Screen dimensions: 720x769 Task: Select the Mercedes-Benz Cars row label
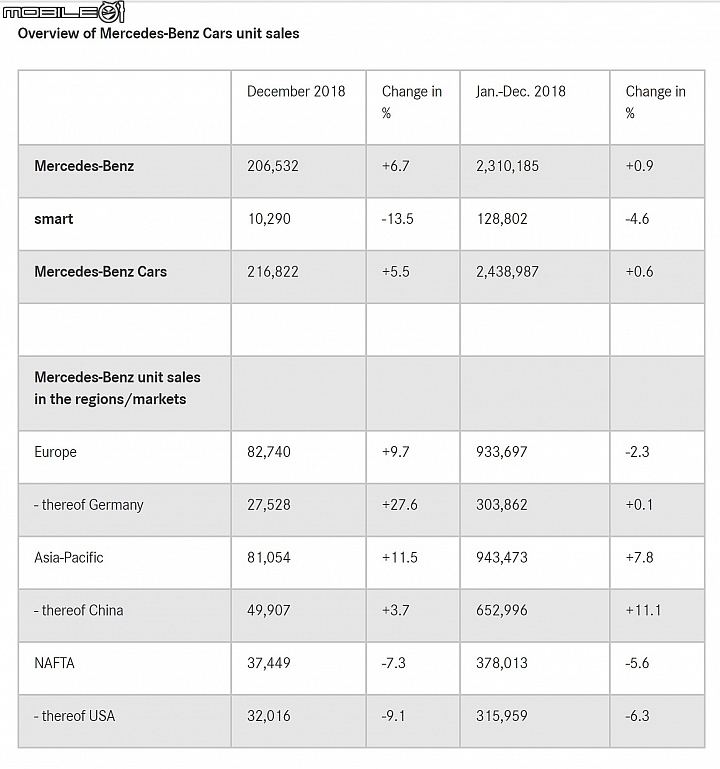coord(101,272)
